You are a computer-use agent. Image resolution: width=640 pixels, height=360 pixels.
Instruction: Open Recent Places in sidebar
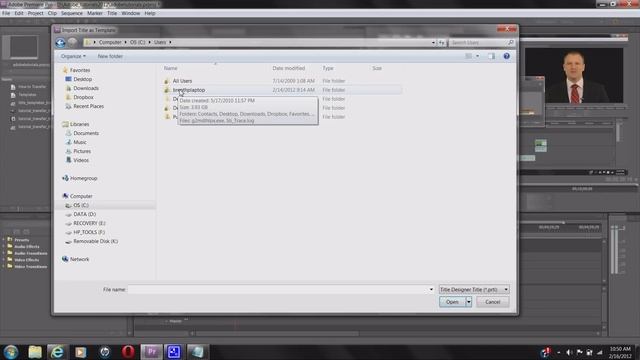point(89,106)
